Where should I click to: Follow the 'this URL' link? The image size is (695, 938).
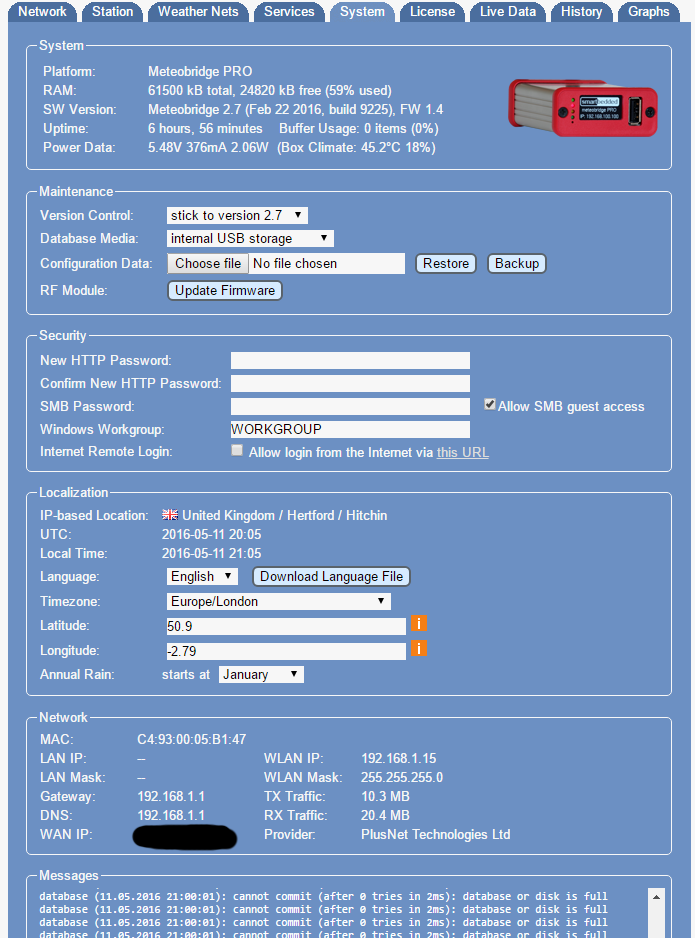(x=462, y=452)
